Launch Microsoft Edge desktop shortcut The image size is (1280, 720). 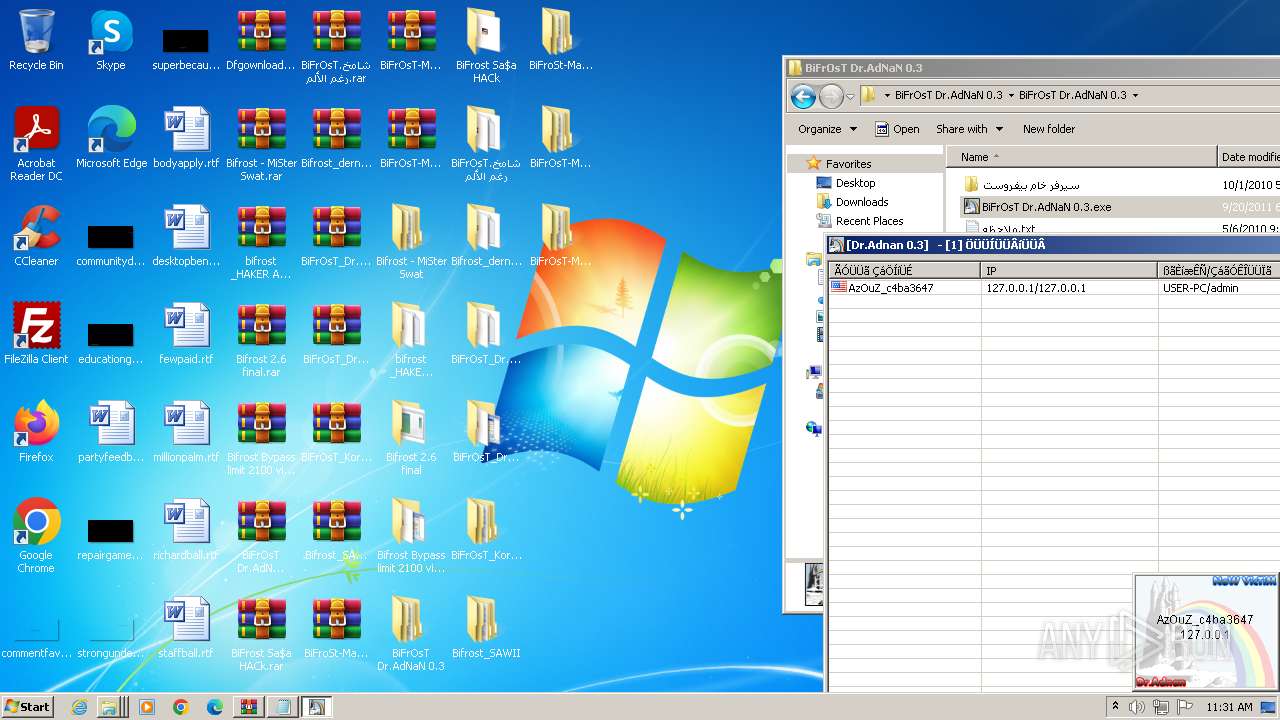(111, 138)
